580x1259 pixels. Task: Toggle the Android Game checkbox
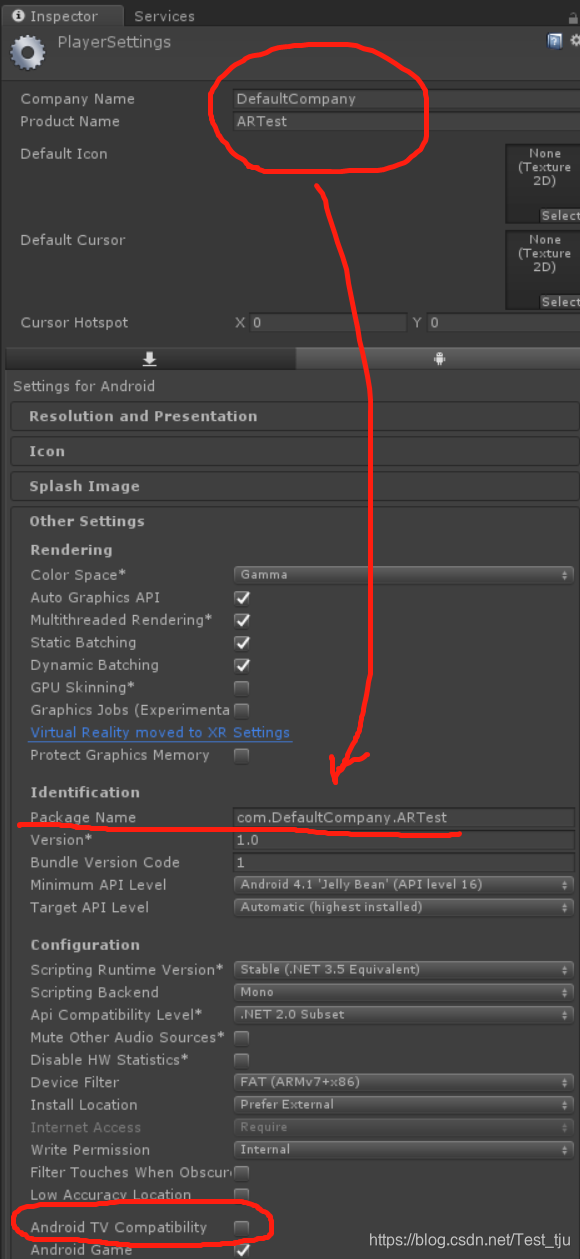[x=241, y=1249]
